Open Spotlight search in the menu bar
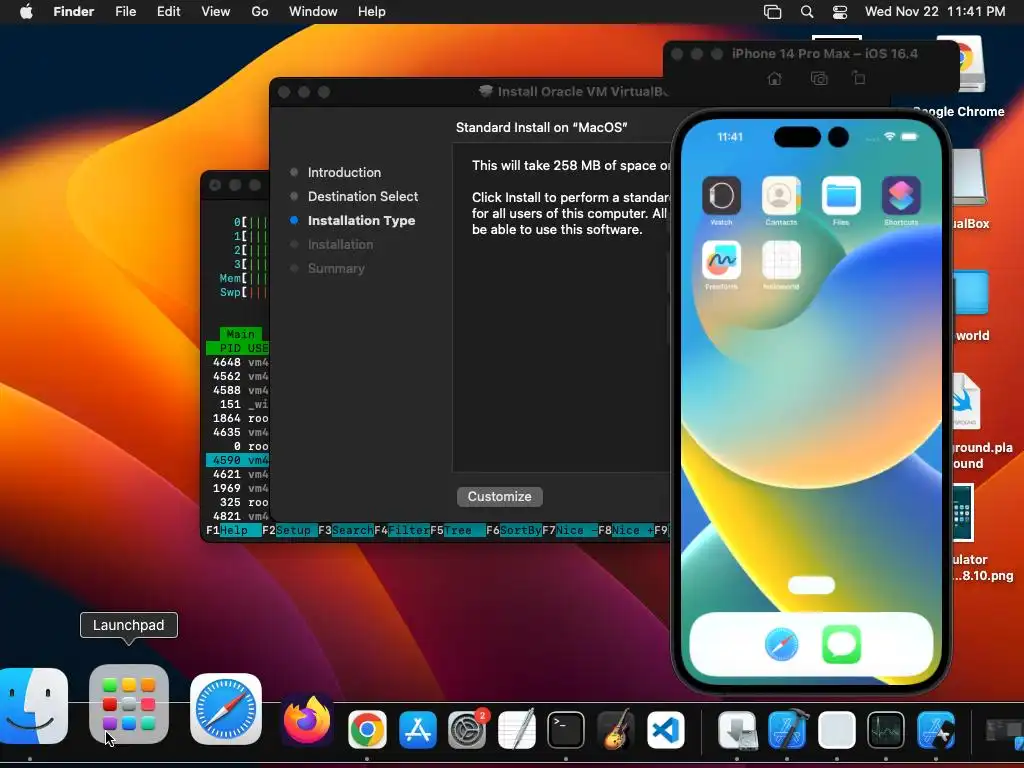Screen dimensions: 1024x768 (807, 12)
